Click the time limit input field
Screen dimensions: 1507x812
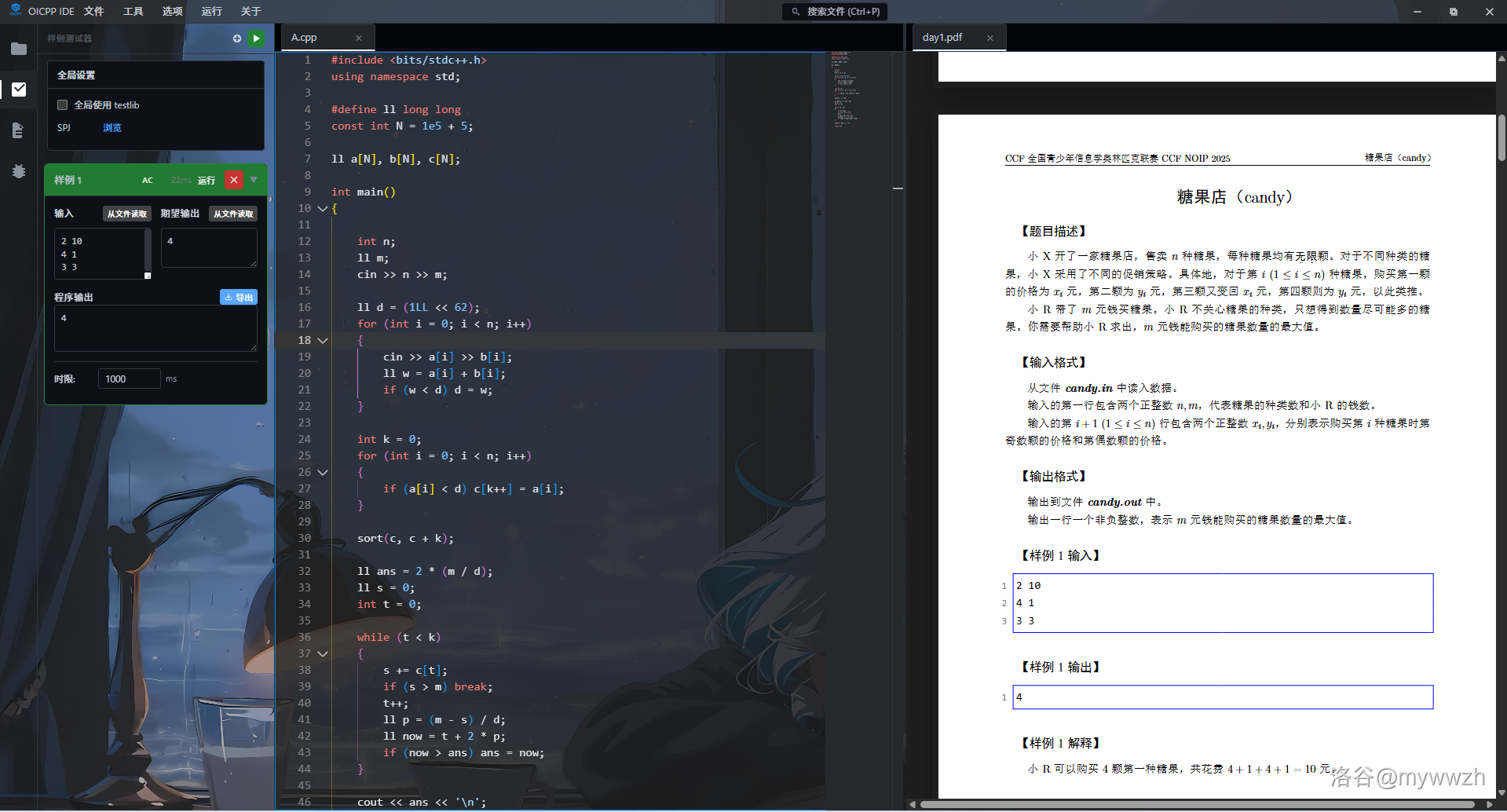coord(129,379)
